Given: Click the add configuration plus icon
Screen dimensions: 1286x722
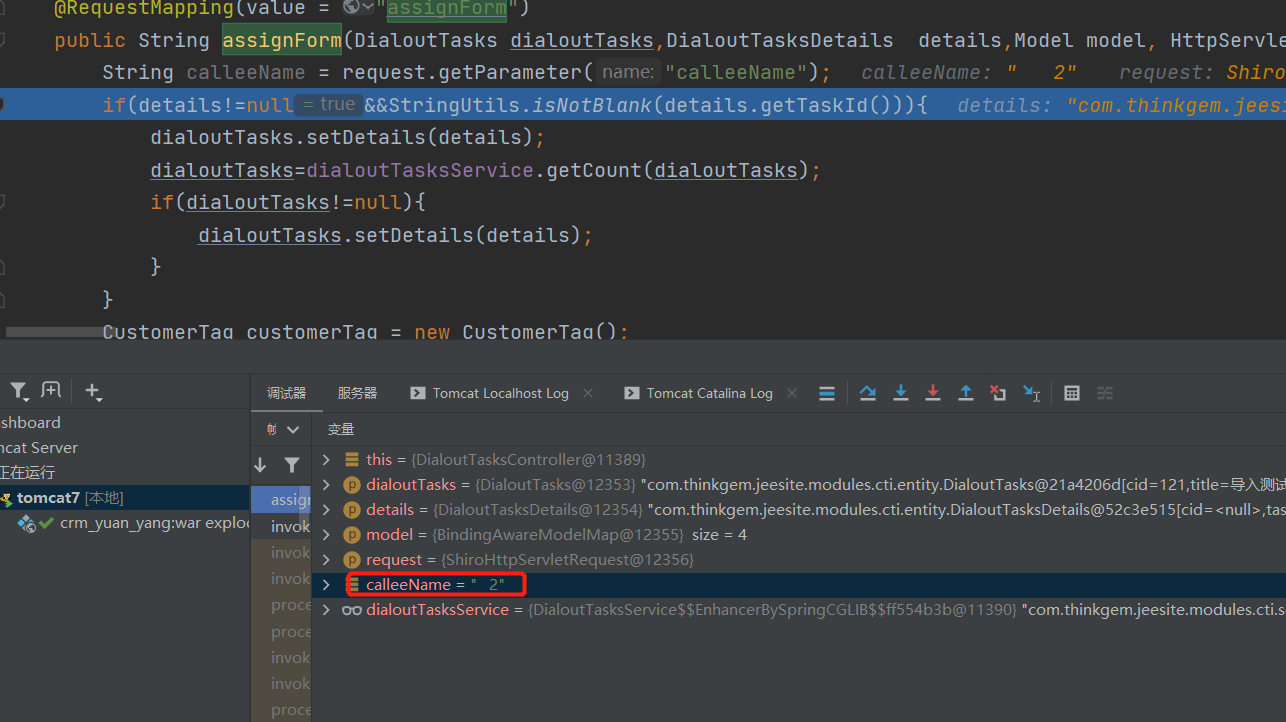Looking at the screenshot, I should [x=93, y=390].
